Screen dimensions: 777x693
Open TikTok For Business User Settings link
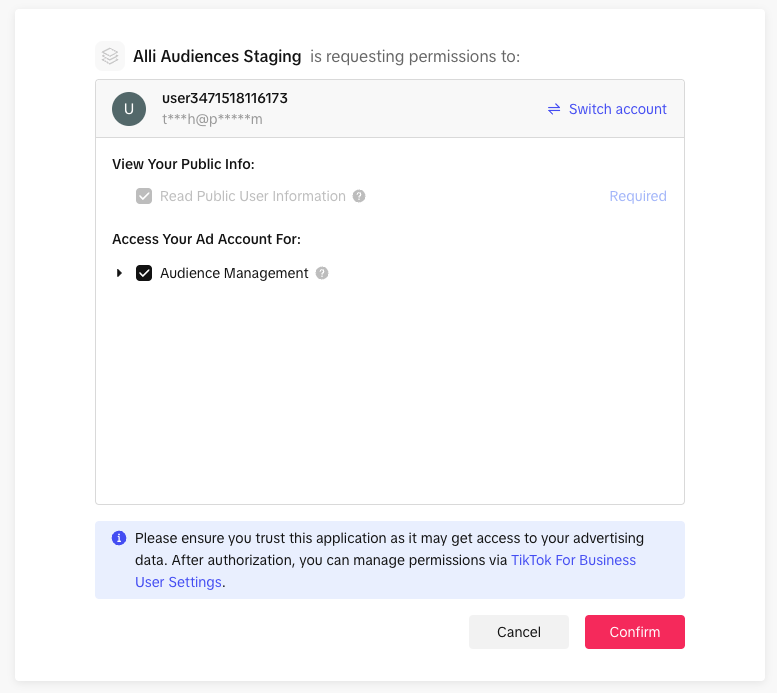tap(573, 560)
